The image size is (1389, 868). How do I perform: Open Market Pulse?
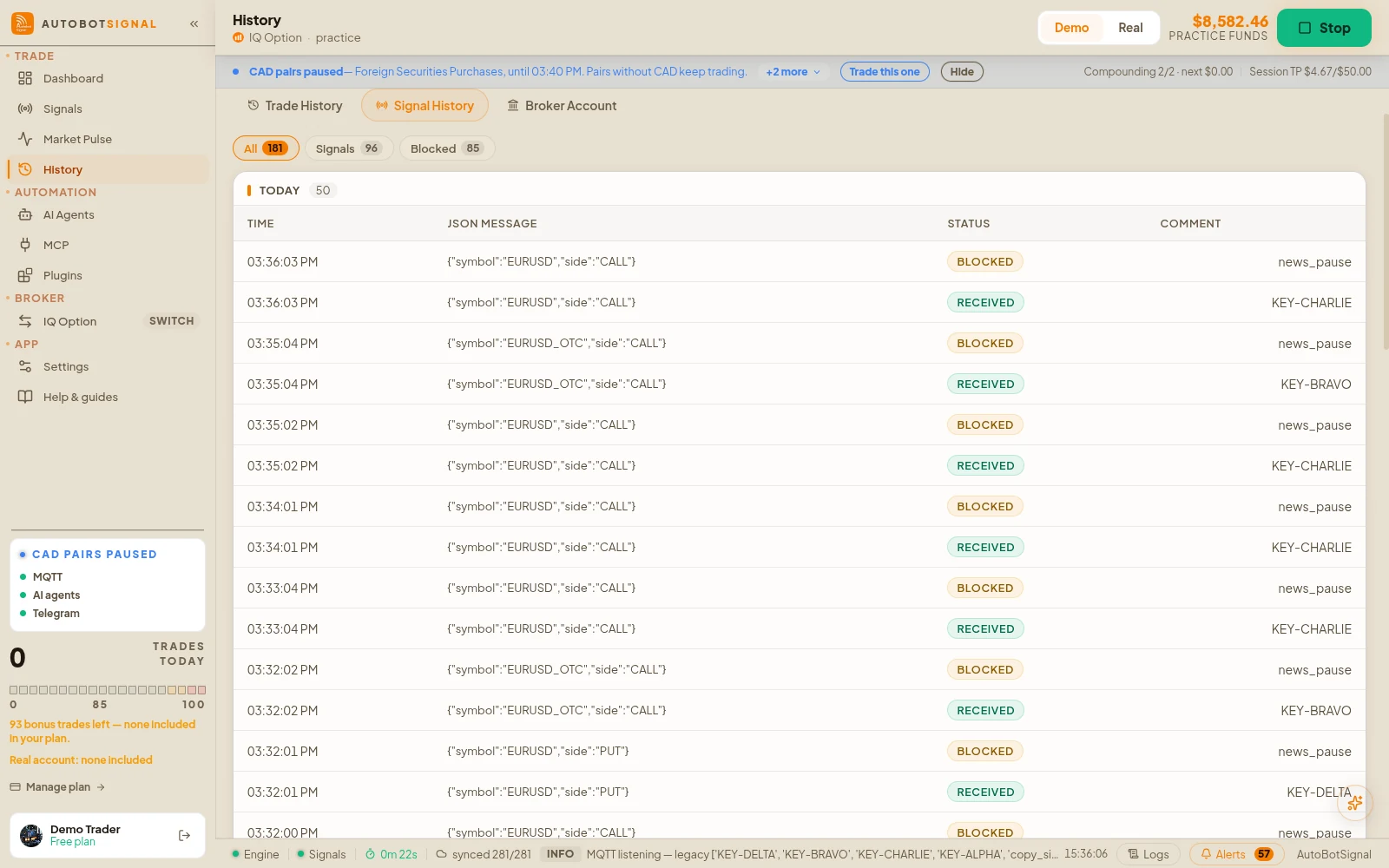108,139
